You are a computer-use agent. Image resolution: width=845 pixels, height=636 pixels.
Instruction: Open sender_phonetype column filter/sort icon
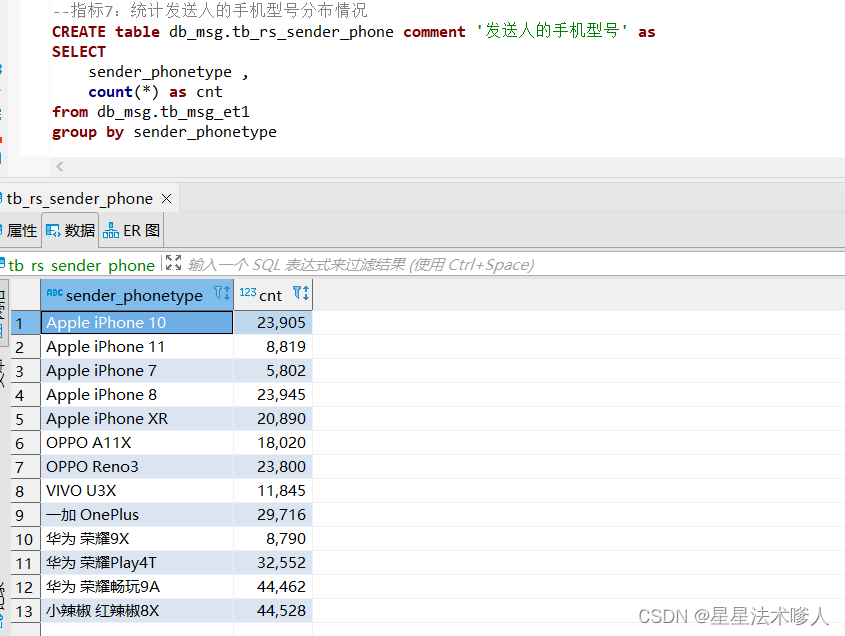[221, 293]
